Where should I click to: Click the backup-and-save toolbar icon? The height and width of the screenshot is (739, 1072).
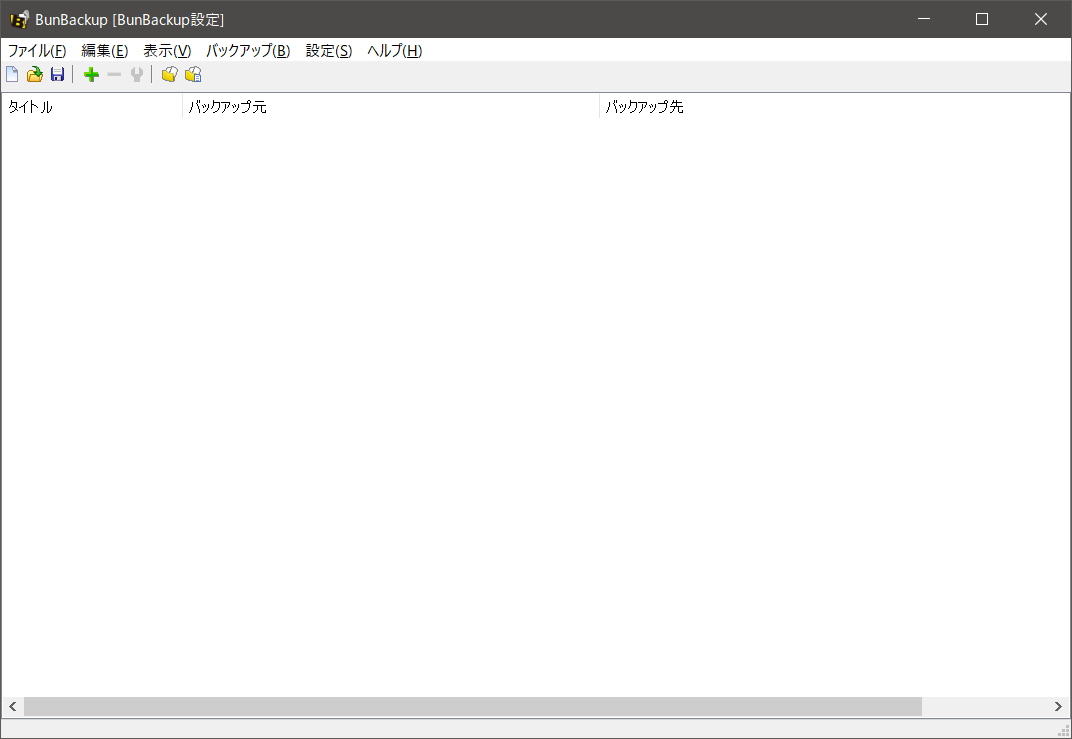192,73
